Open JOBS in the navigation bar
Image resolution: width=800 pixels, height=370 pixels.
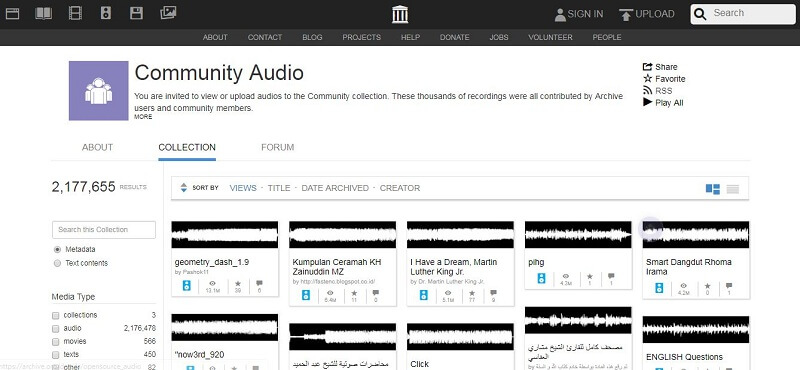tap(499, 37)
